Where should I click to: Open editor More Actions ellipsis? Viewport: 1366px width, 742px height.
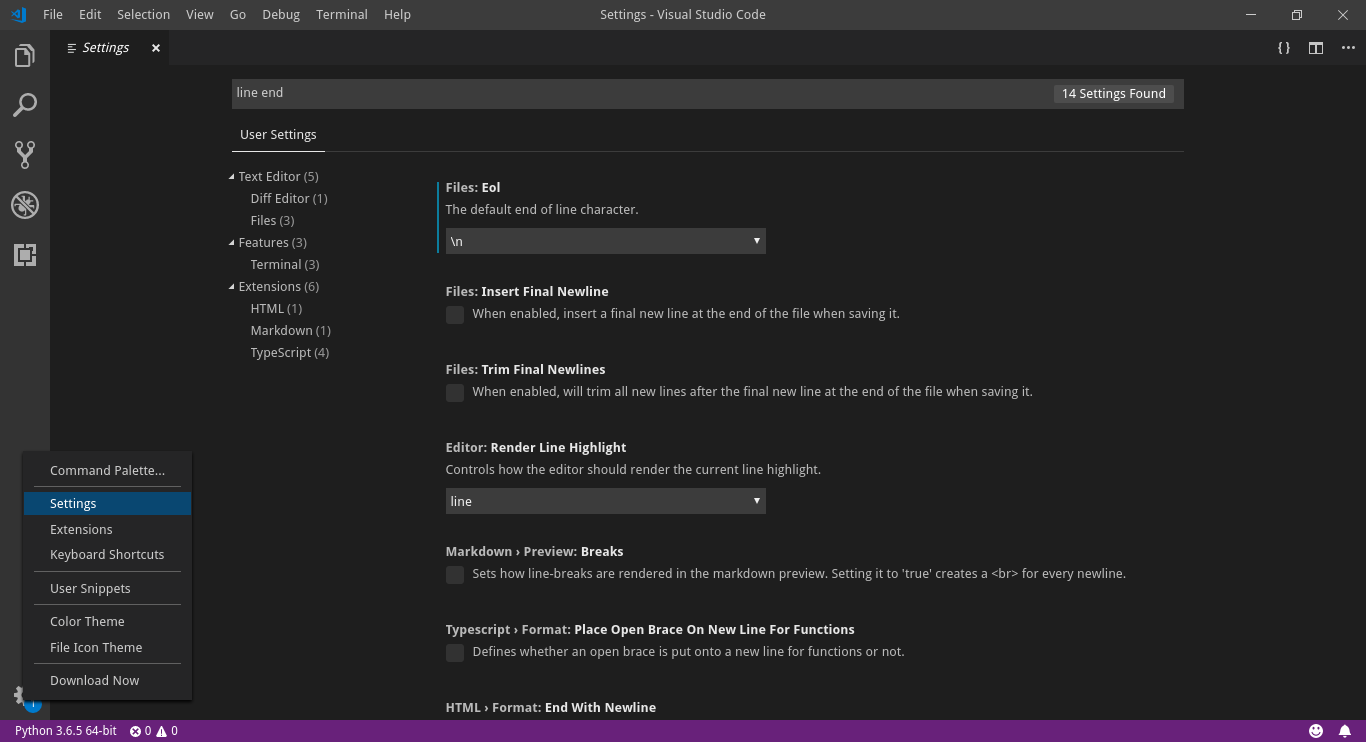point(1348,48)
